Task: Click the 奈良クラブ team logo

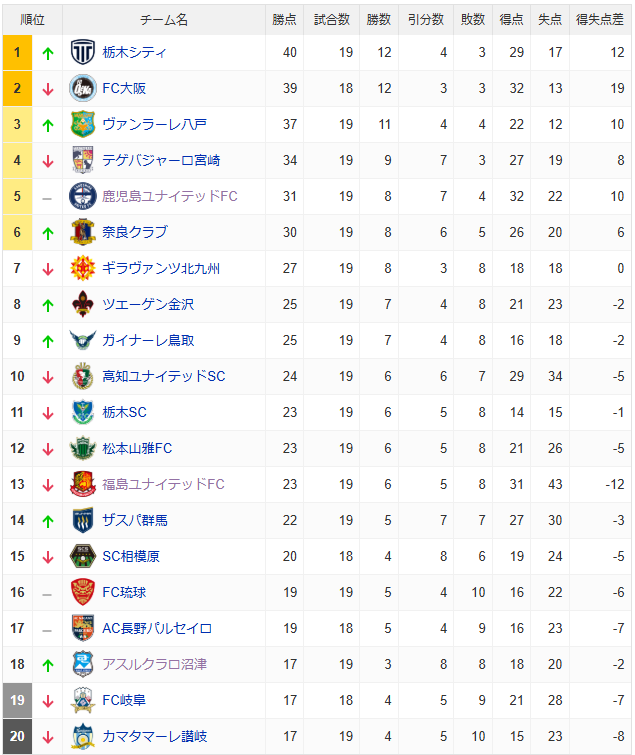Action: point(83,233)
